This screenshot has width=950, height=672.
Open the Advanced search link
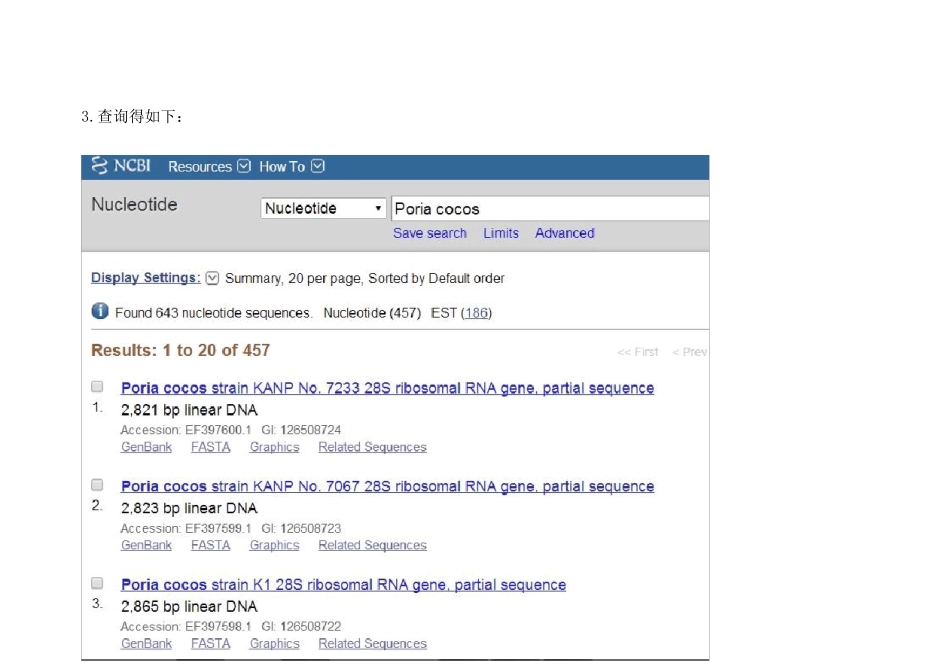565,233
